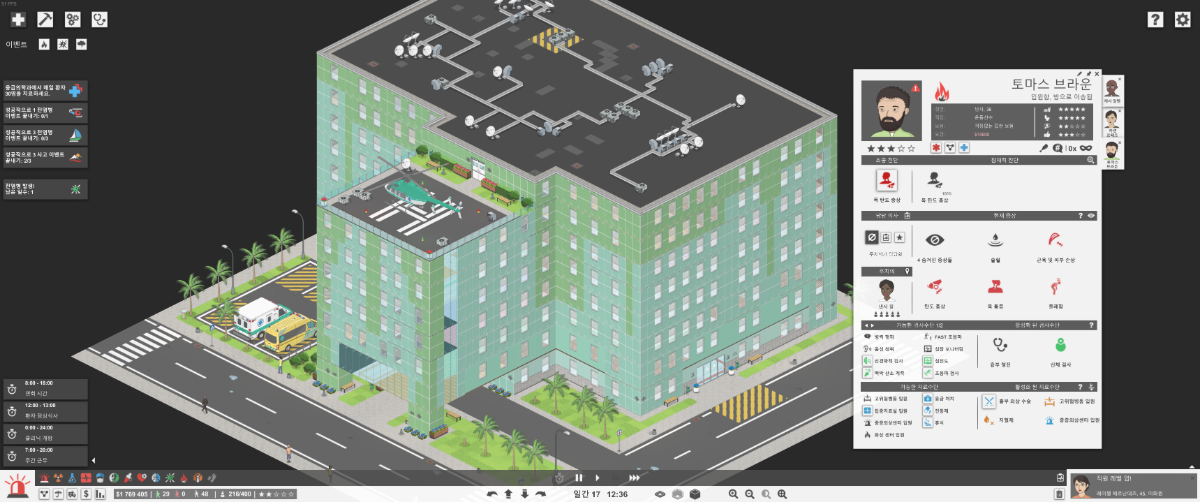
Task: Toggle the automatic-treatment circle-slash option
Action: [x=872, y=238]
